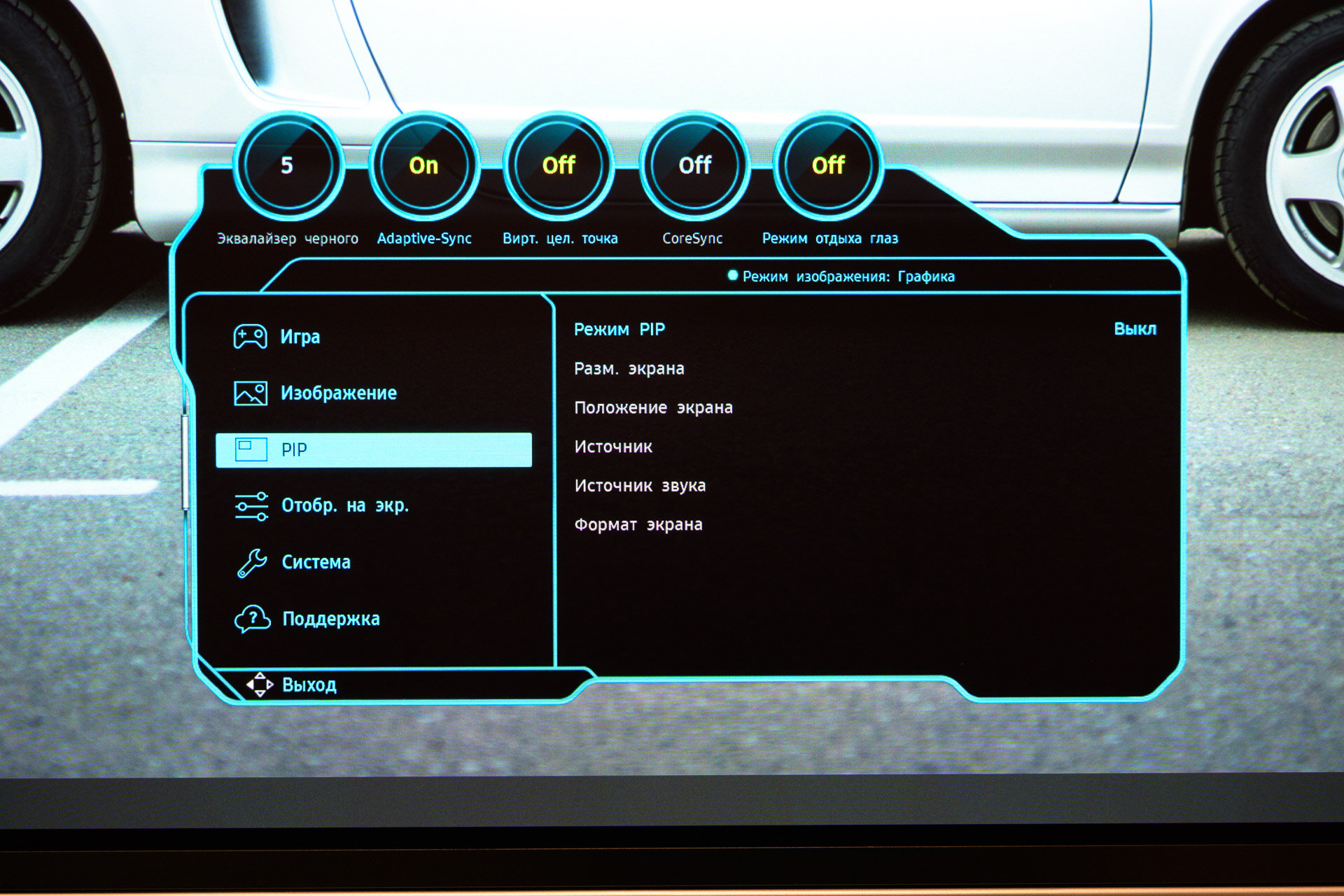This screenshot has width=1344, height=896.
Task: Select the Положение экрана entry
Action: [x=652, y=408]
